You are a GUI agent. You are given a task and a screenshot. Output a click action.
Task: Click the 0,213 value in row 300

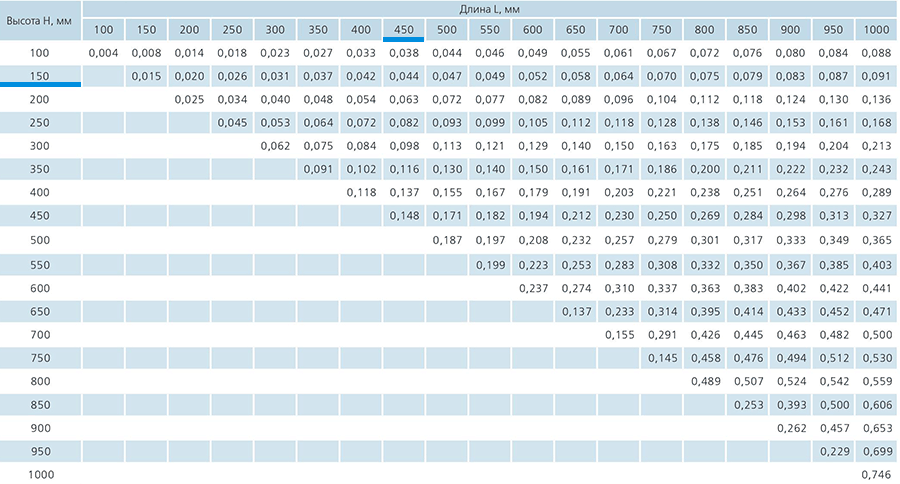[x=876, y=146]
